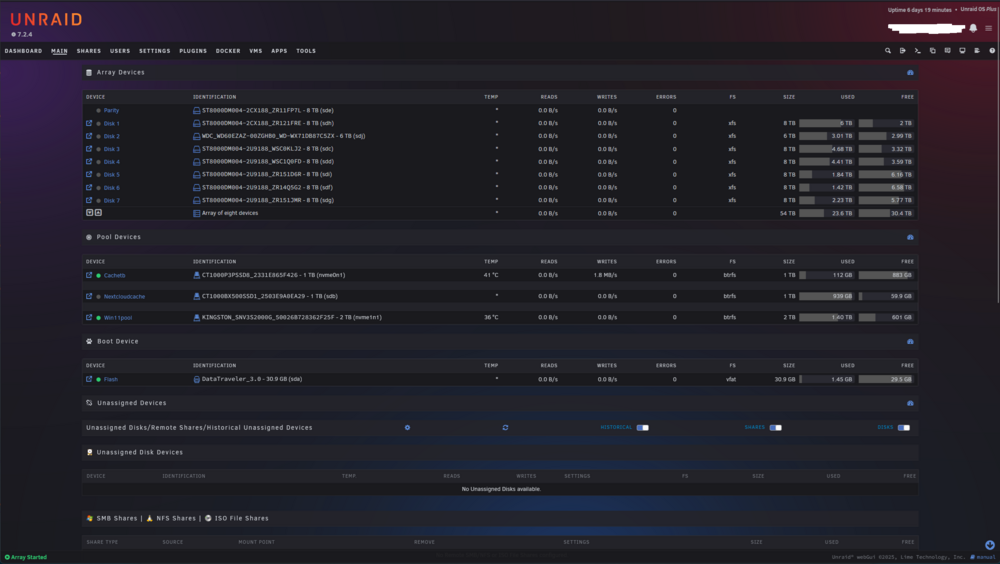Open the Users tab
Viewport: 1000px width, 564px height.
pos(120,51)
